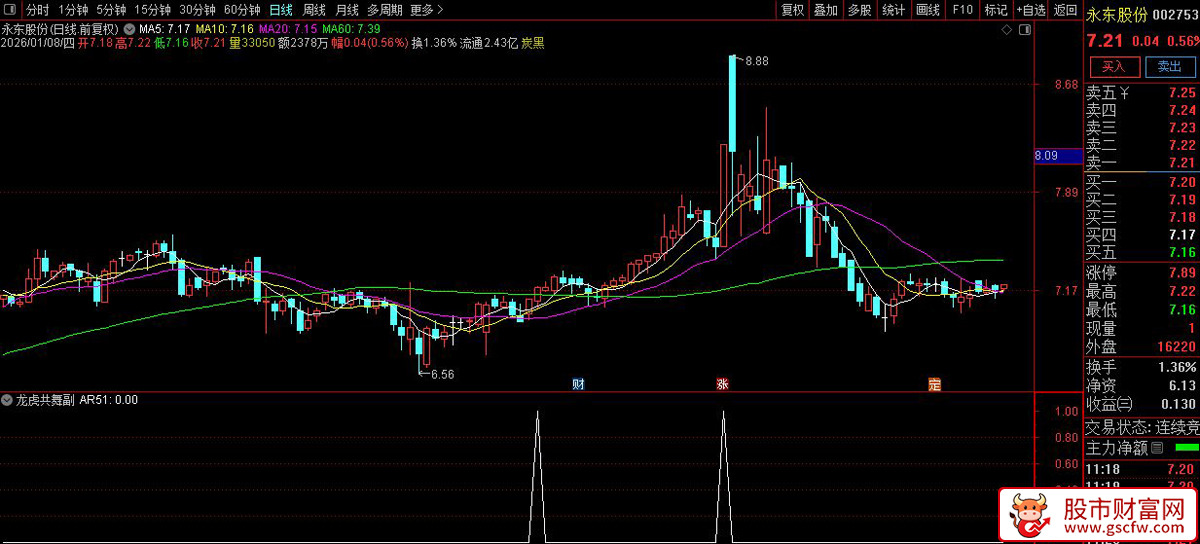Click the 主力净额 label

pyautogui.click(x=1117, y=447)
